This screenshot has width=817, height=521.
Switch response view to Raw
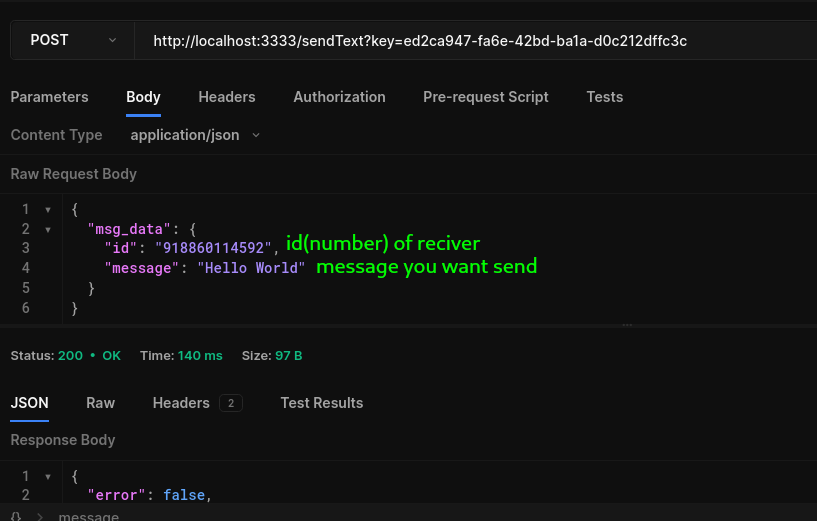coord(100,403)
